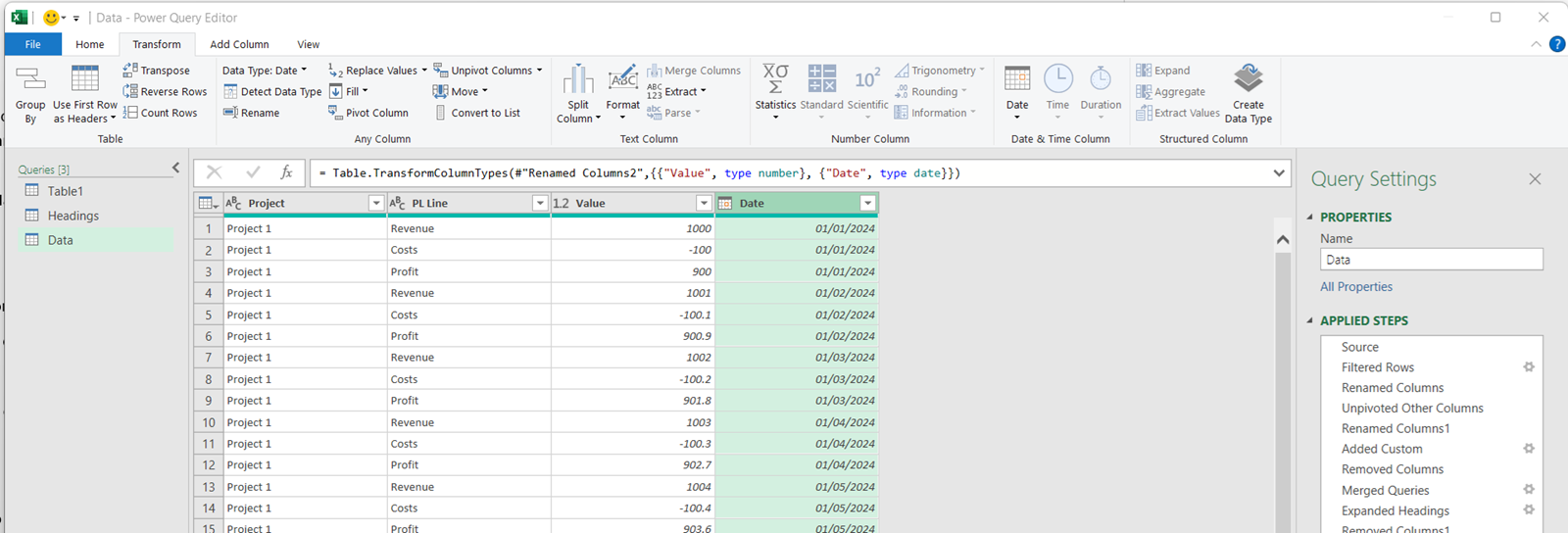Open filter dropdown on Project column

tap(375, 203)
